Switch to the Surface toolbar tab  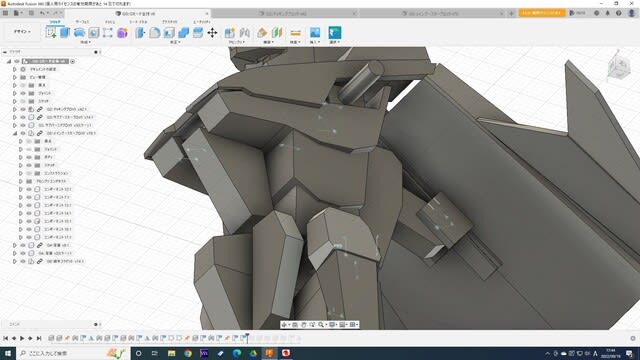coord(82,22)
